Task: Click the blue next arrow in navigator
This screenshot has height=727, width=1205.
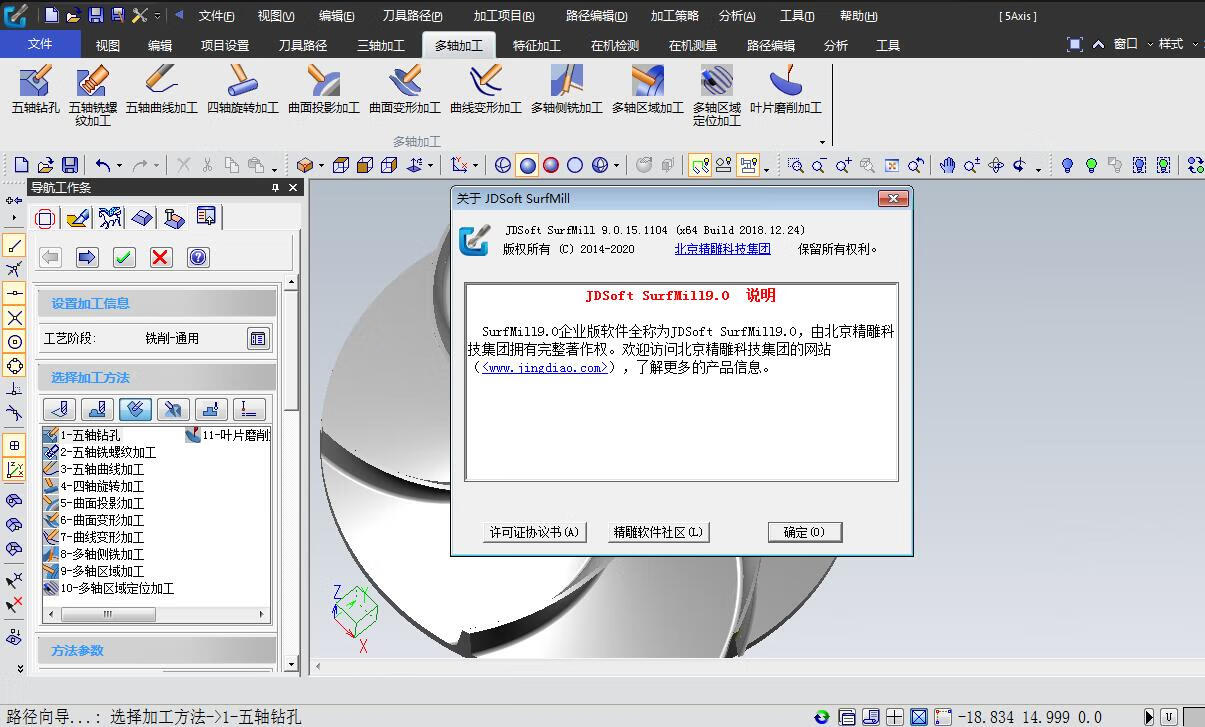Action: (87, 257)
